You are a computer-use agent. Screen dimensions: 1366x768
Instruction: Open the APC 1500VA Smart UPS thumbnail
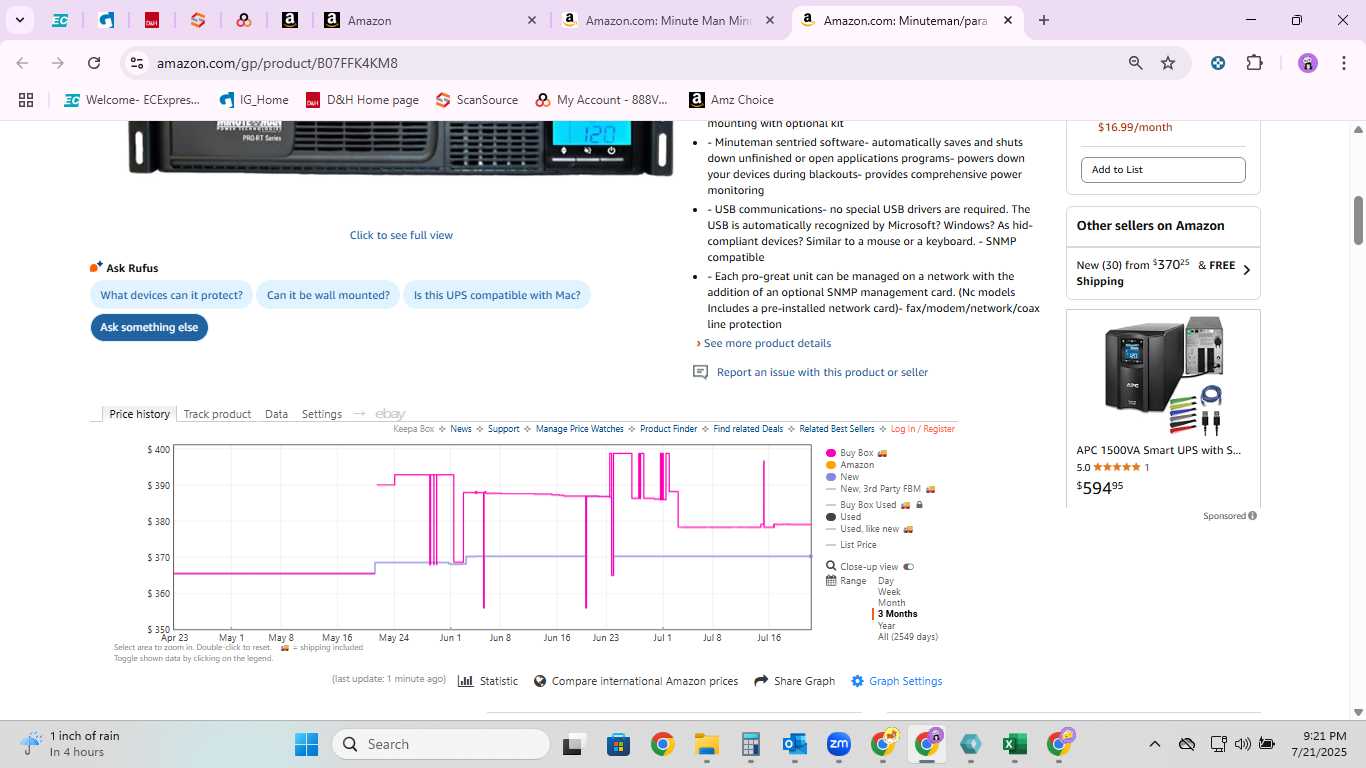1163,376
